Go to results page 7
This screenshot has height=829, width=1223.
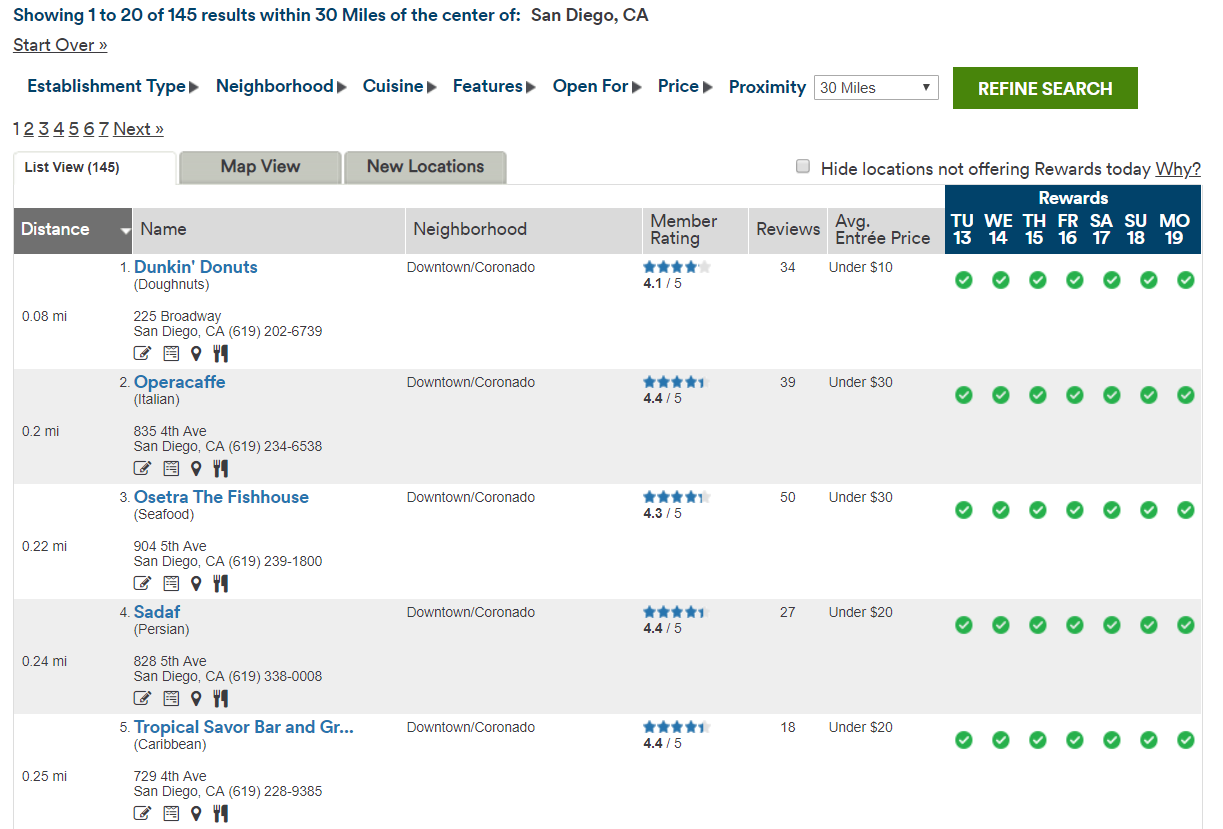pos(103,129)
